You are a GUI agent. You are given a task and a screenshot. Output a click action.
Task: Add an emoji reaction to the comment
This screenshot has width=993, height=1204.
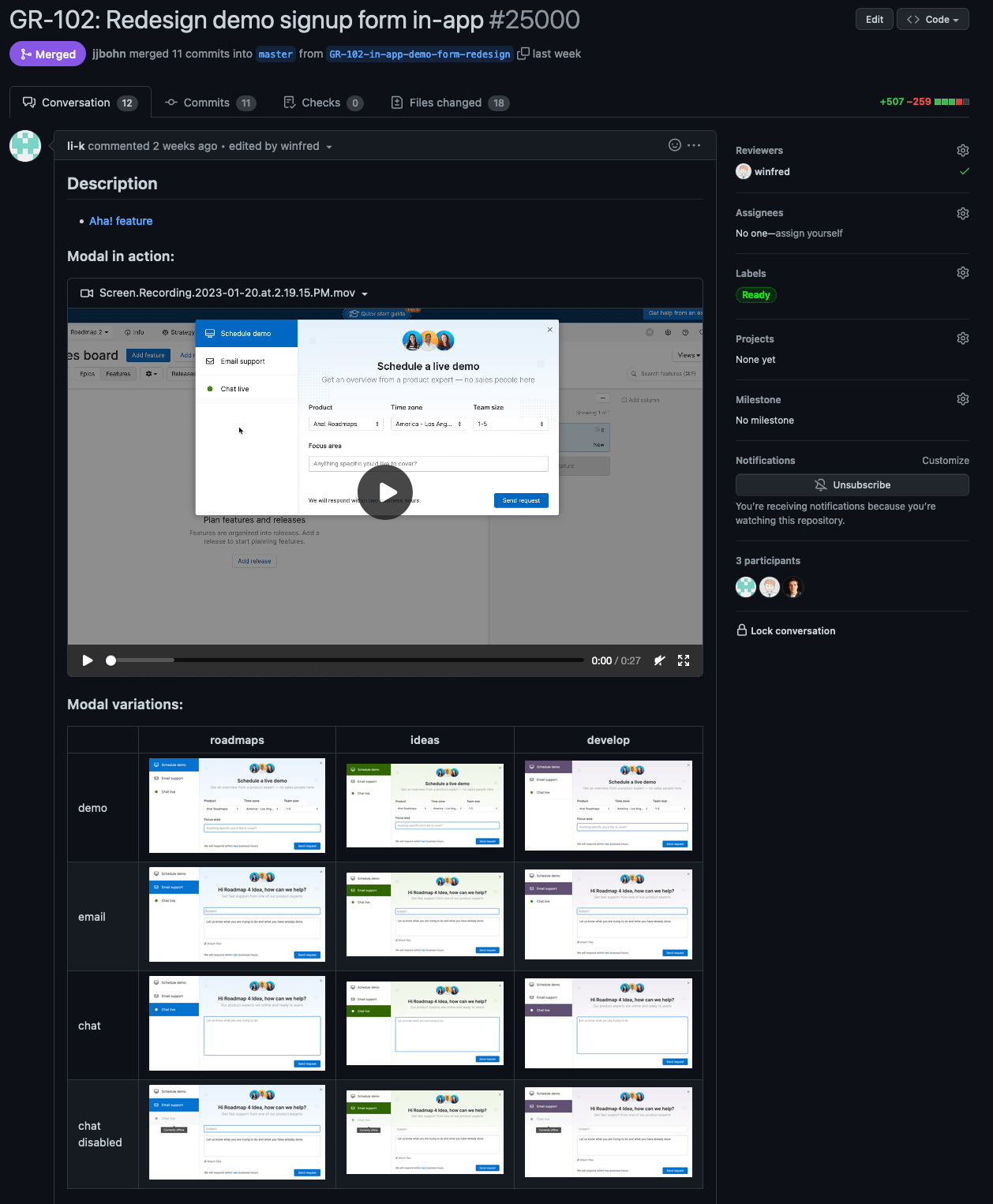[675, 145]
